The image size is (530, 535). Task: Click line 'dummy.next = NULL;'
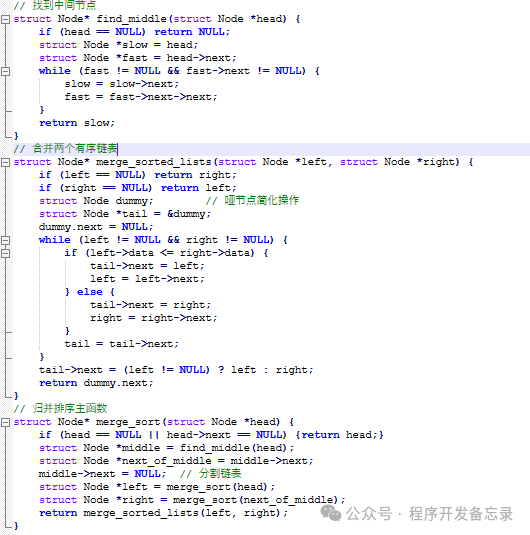(96, 227)
